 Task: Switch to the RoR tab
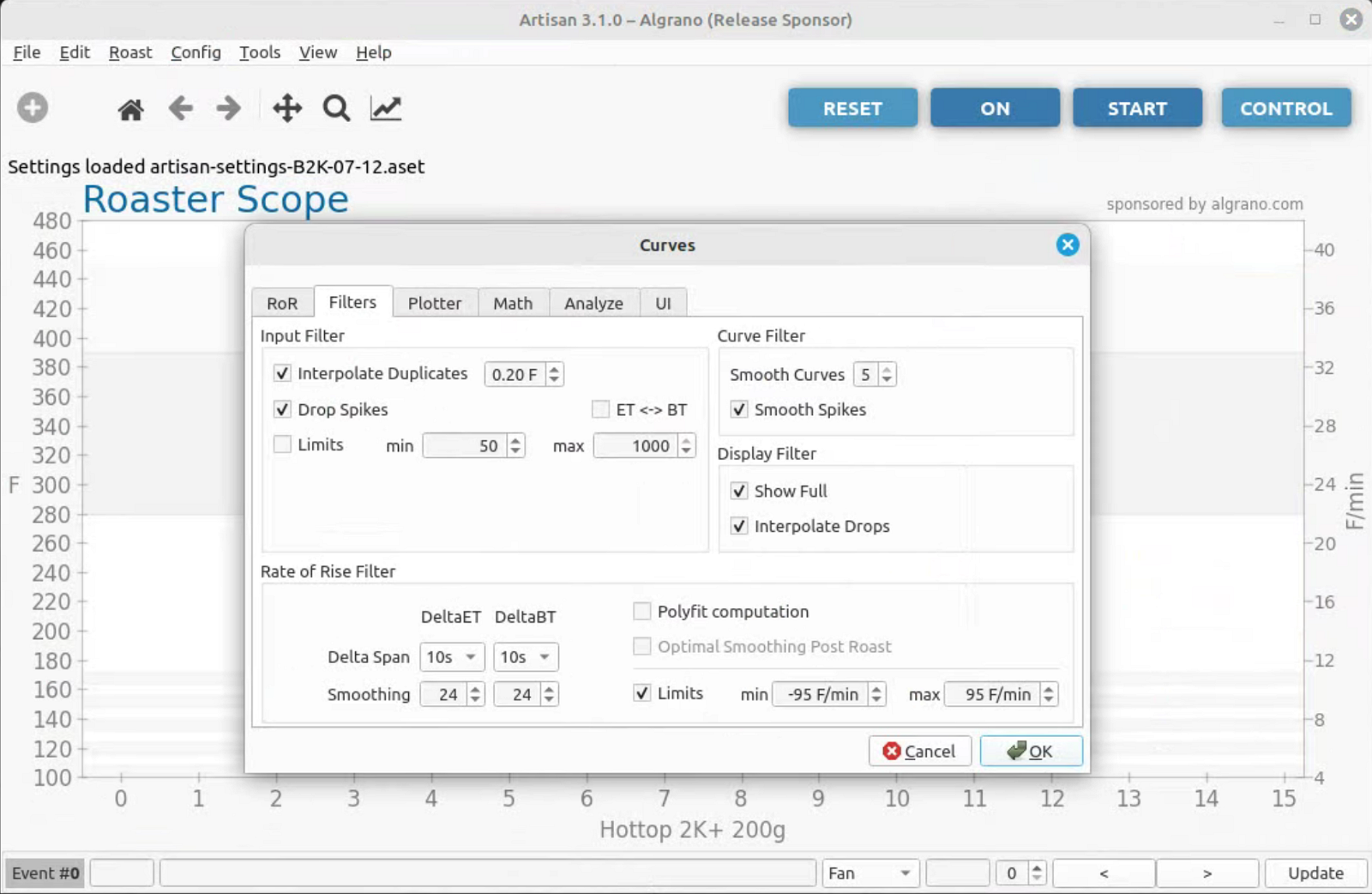pyautogui.click(x=282, y=303)
